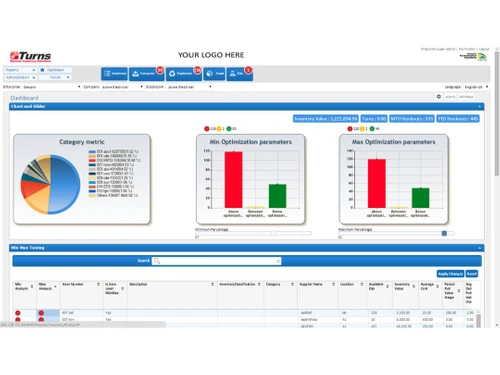
Task: Click inside the Search input field
Action: click(x=218, y=261)
